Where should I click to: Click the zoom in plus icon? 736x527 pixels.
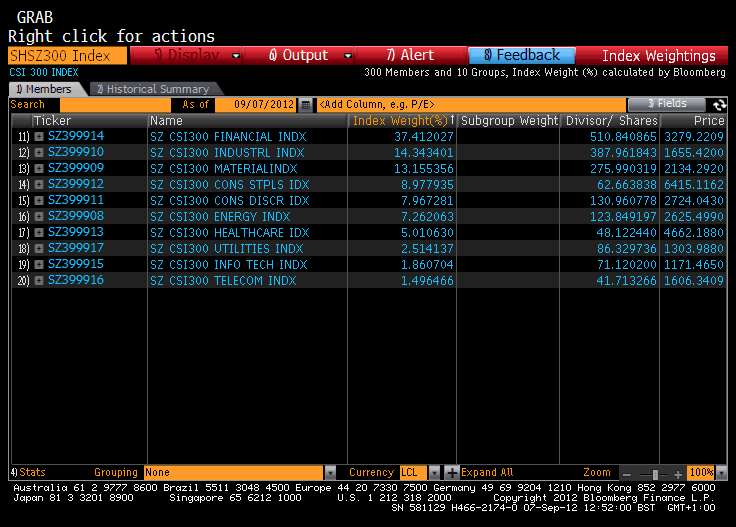click(680, 473)
